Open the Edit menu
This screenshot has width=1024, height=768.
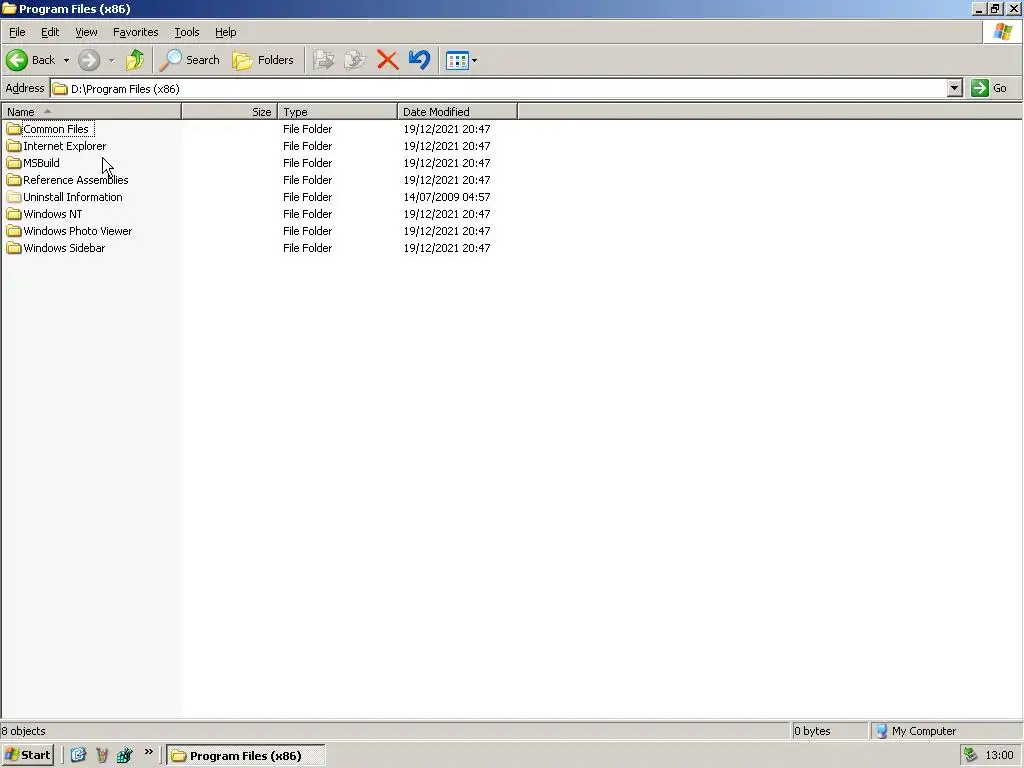(50, 32)
